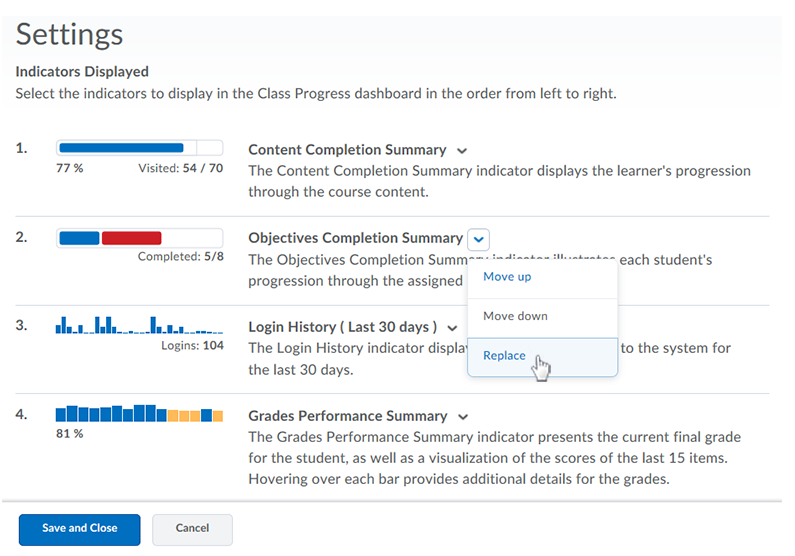Click the Login History sparkline chart
Viewport: 795px width, 556px height.
coord(139,325)
